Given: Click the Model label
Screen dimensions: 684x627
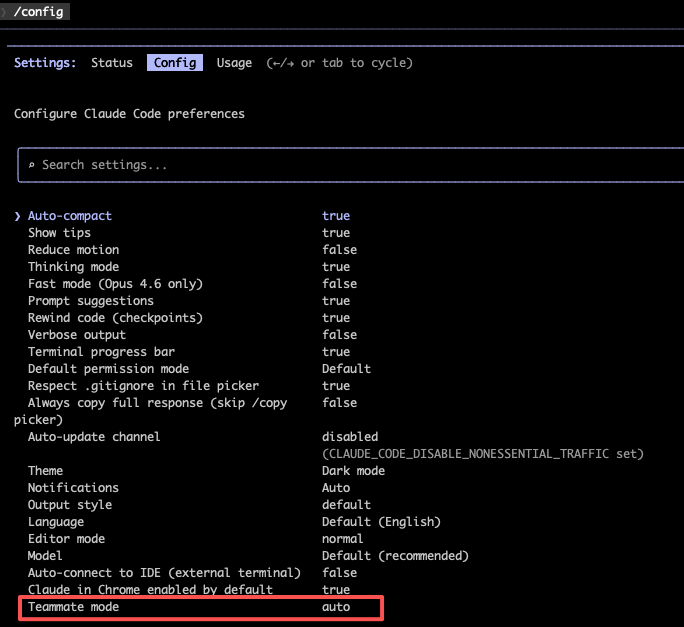Looking at the screenshot, I should [x=45, y=556].
